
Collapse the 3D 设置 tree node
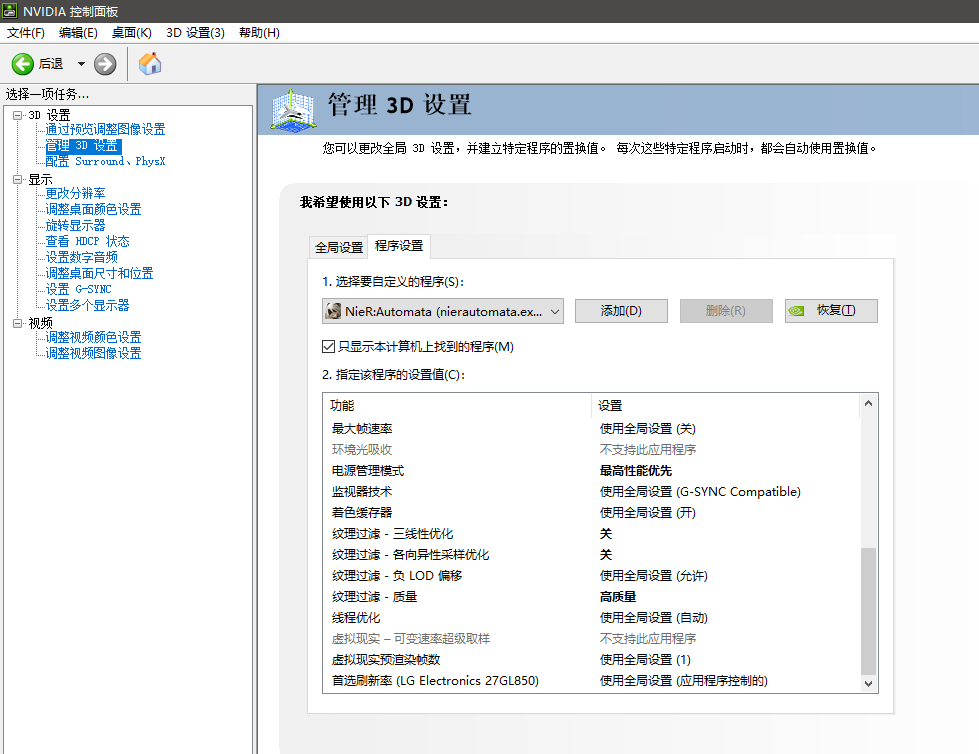[17, 115]
